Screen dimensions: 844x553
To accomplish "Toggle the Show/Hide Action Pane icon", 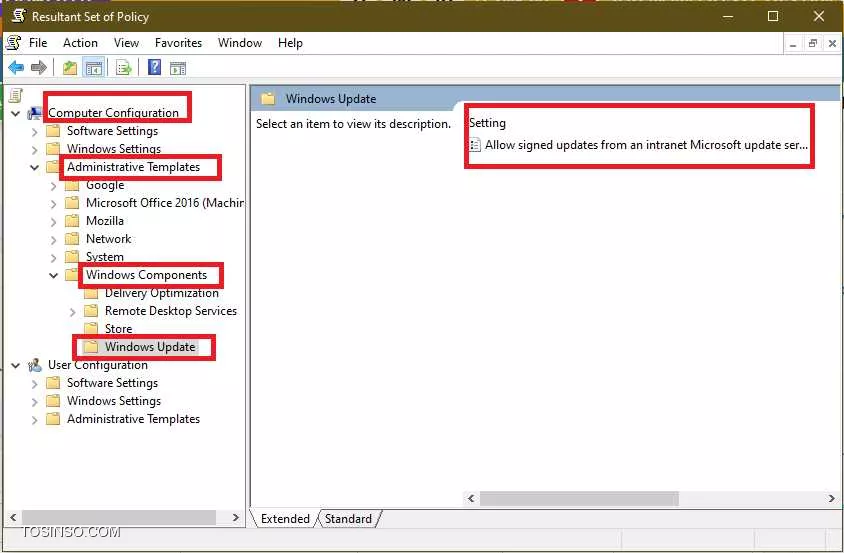I will coord(178,68).
